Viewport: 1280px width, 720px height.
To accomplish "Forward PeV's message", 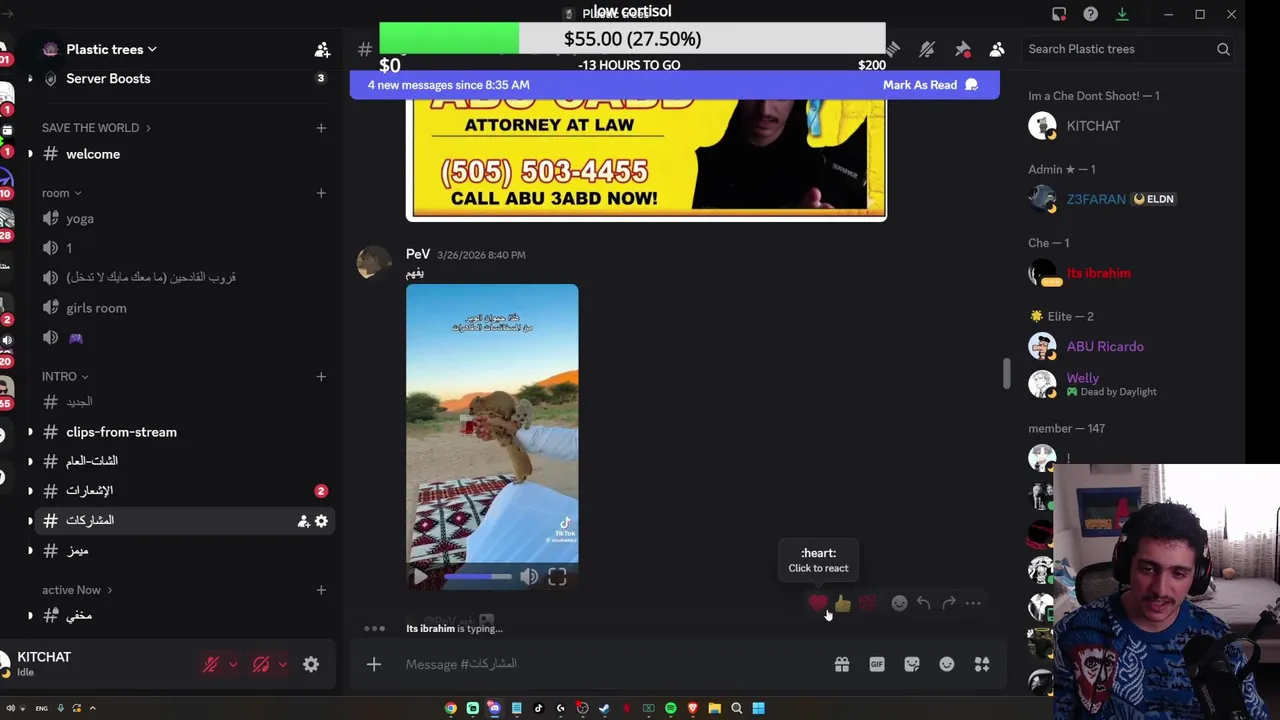I will tap(948, 603).
